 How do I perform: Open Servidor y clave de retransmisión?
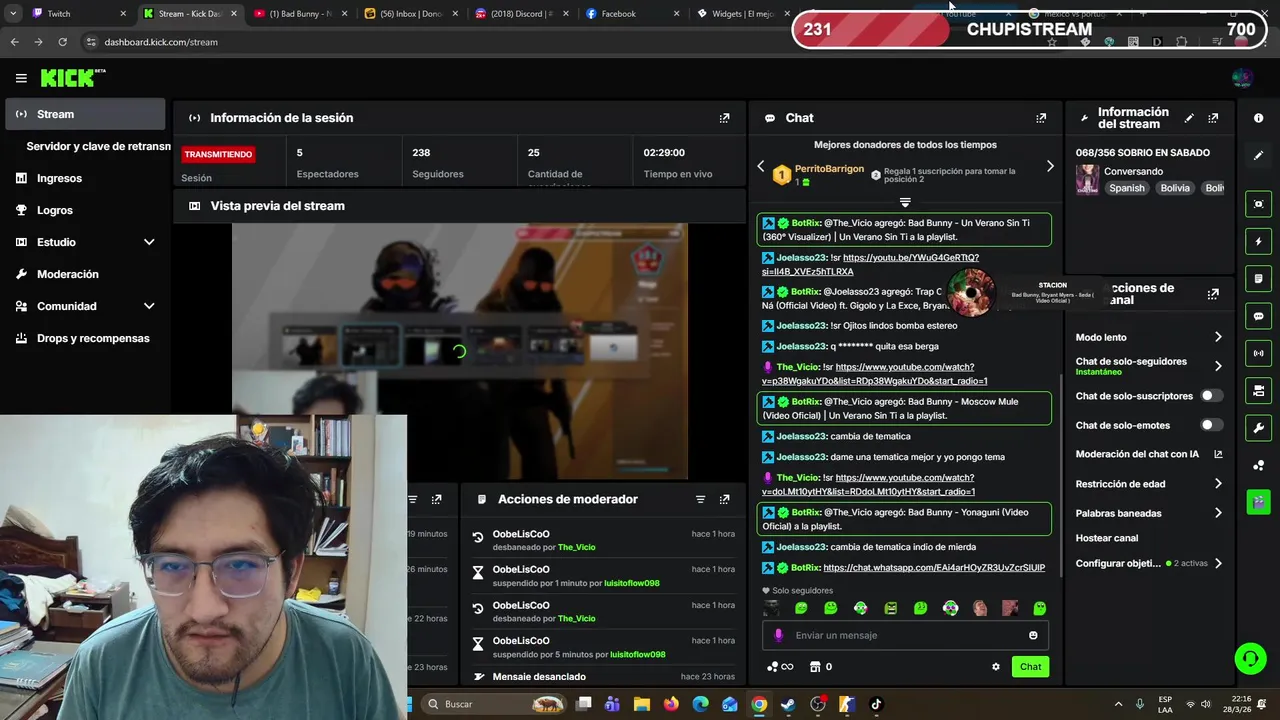coord(98,146)
